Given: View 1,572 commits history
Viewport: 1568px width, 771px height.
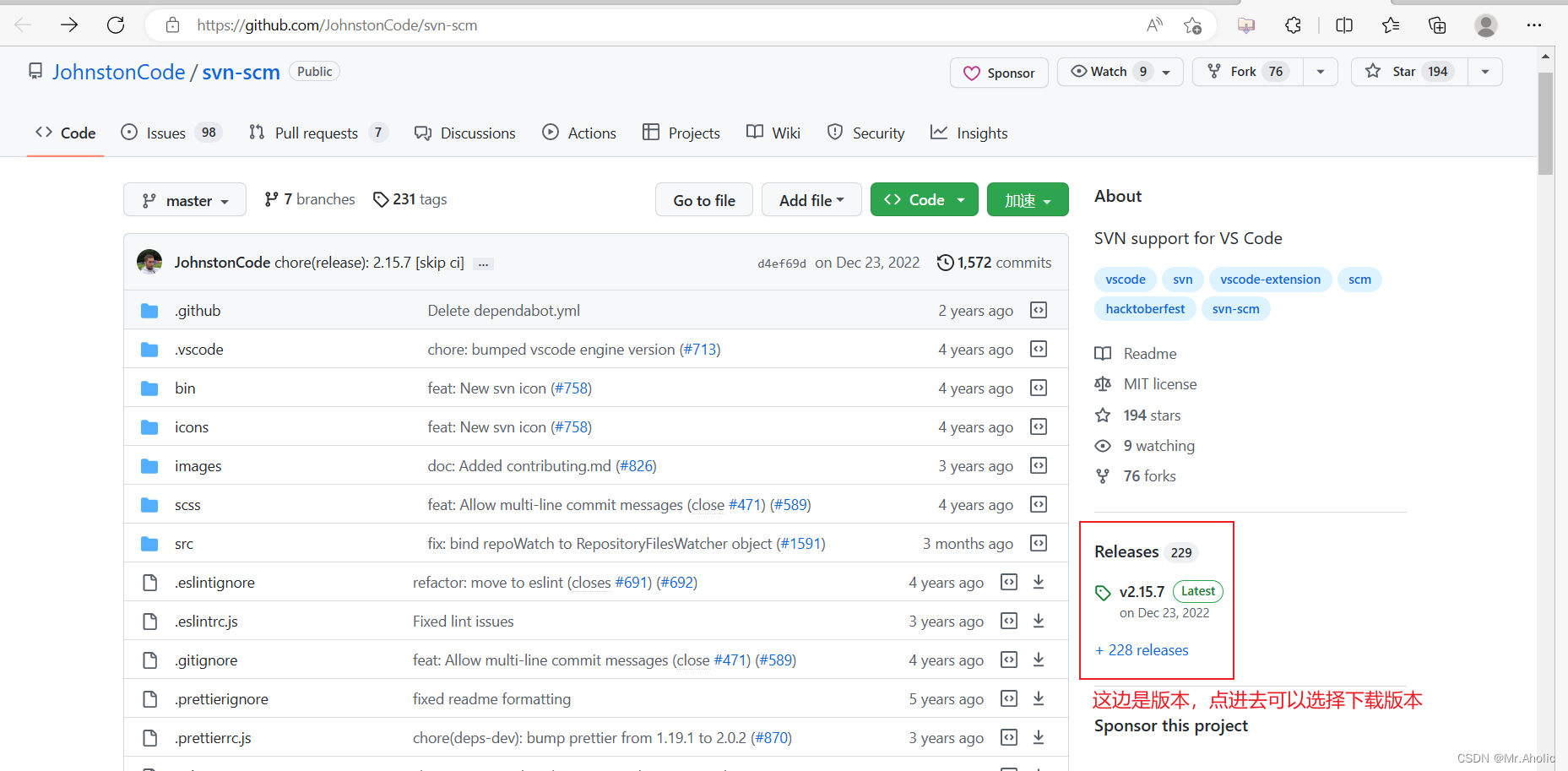Looking at the screenshot, I should (995, 263).
